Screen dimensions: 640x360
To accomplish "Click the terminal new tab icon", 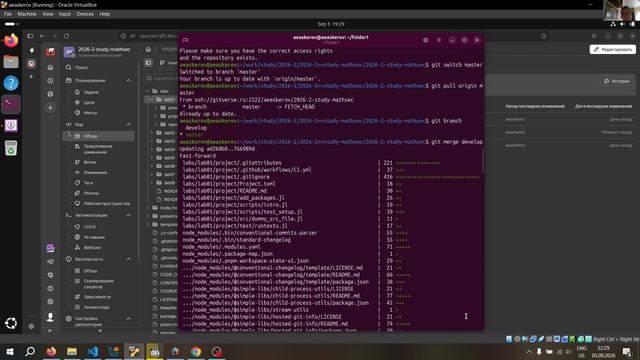I will coord(185,40).
